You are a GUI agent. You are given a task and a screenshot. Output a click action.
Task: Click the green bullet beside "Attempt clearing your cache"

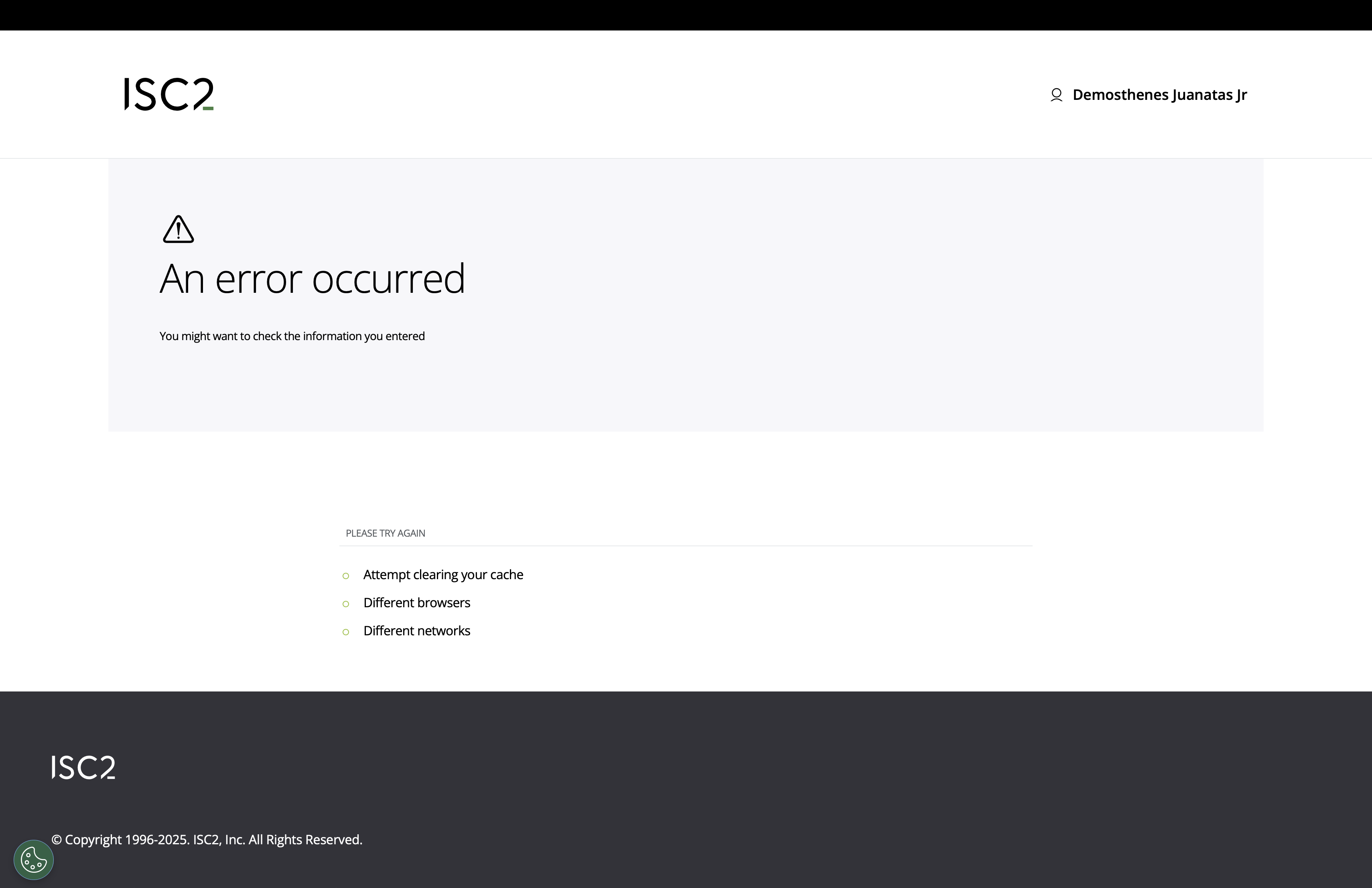346,576
